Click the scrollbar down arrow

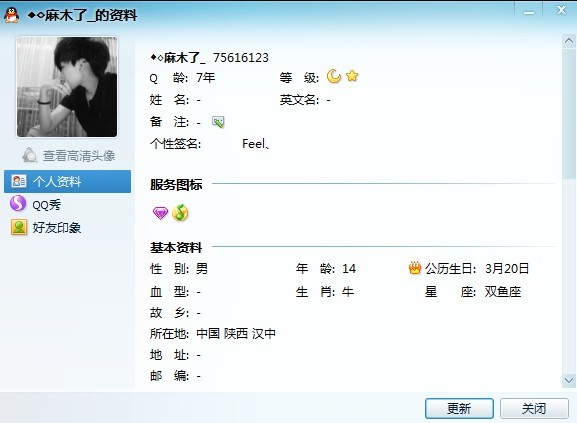569,380
